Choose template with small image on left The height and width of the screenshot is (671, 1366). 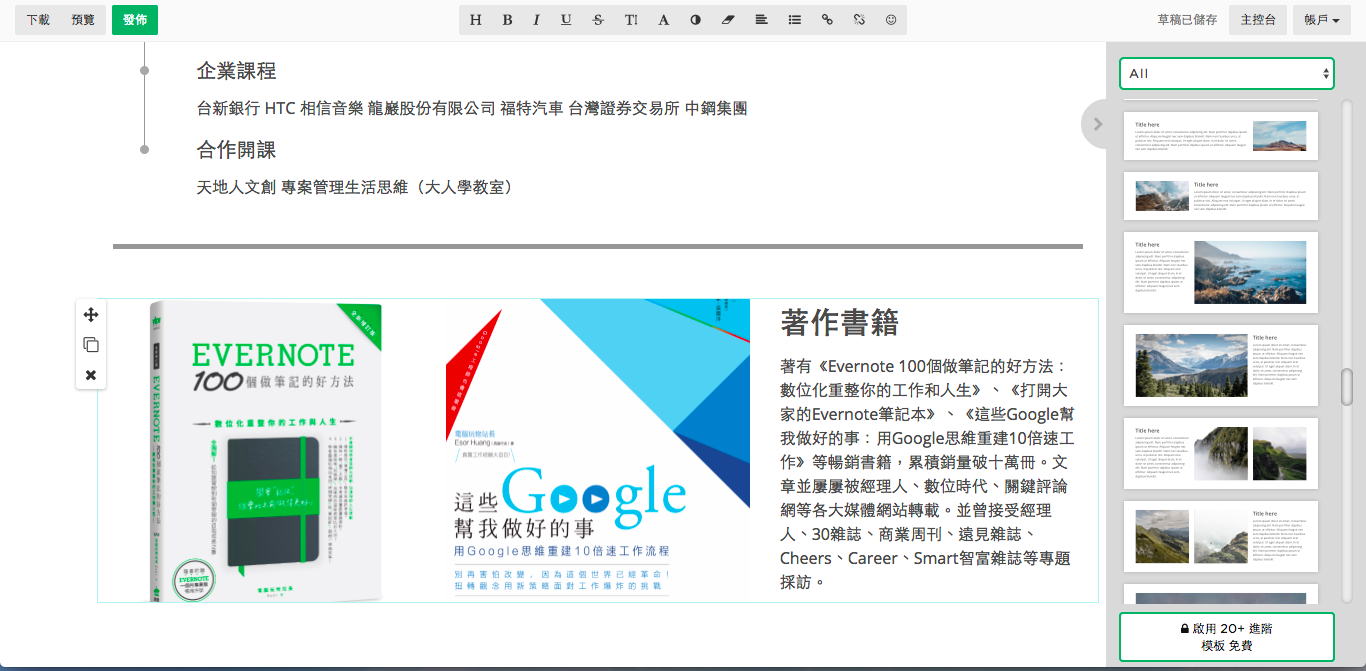click(x=1221, y=196)
